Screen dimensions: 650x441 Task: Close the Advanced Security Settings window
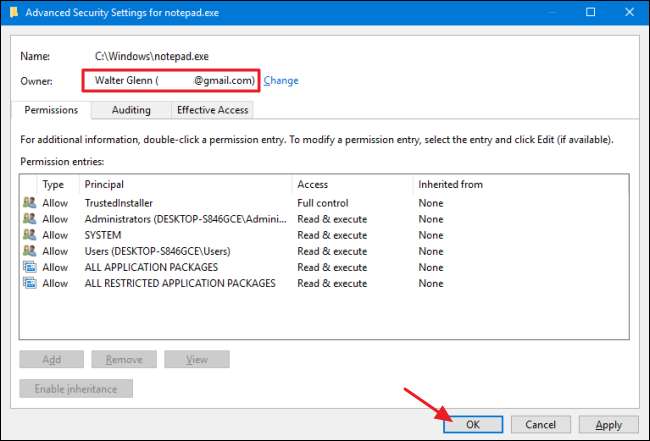click(625, 13)
